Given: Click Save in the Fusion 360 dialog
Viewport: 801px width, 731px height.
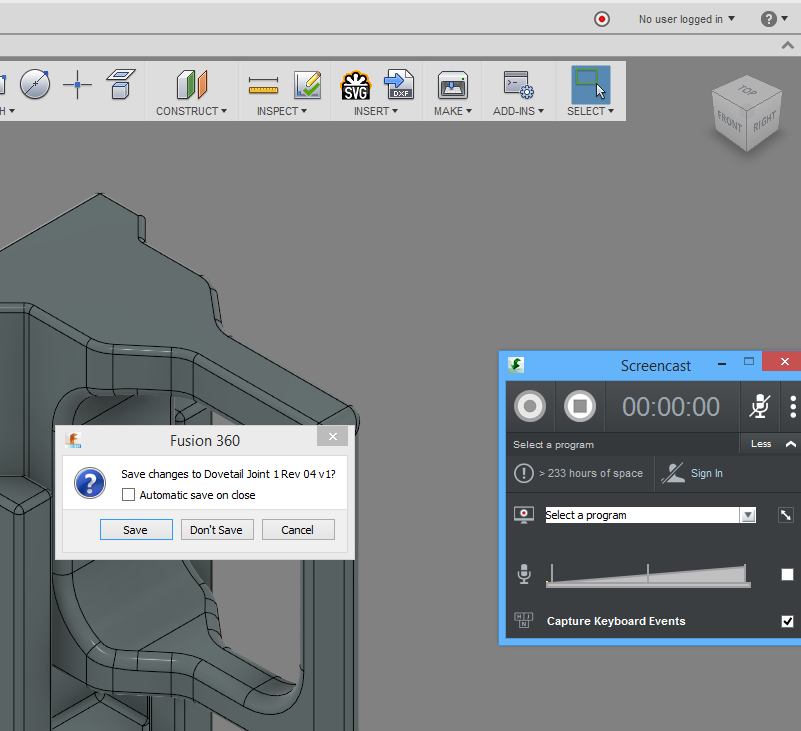Looking at the screenshot, I should [x=136, y=530].
